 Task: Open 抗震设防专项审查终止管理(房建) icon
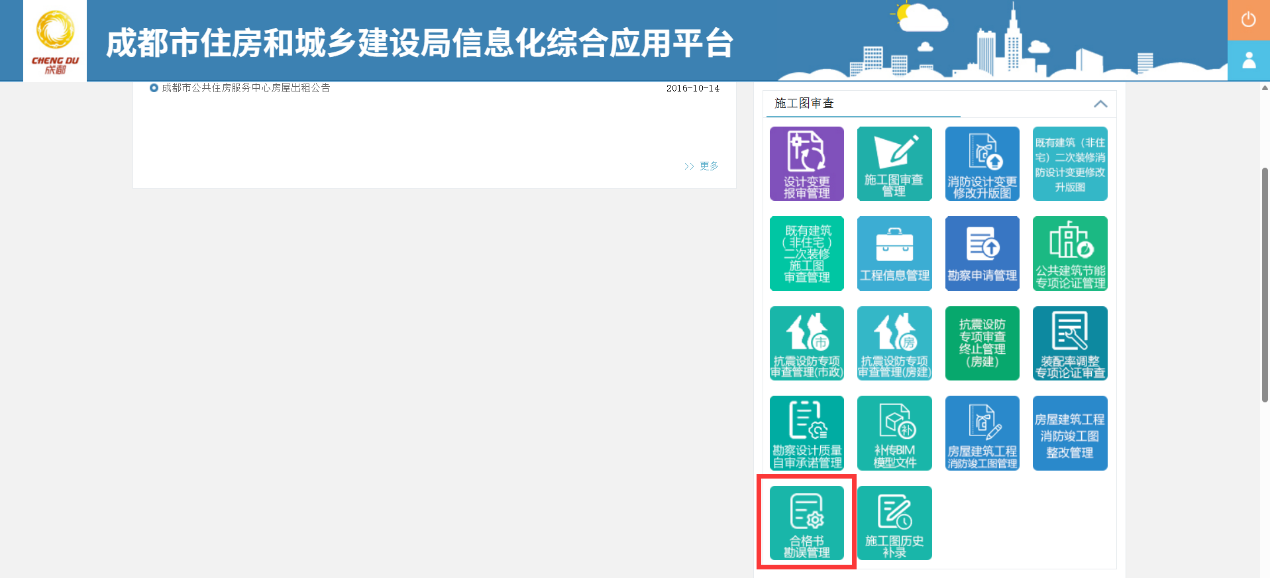click(x=982, y=343)
